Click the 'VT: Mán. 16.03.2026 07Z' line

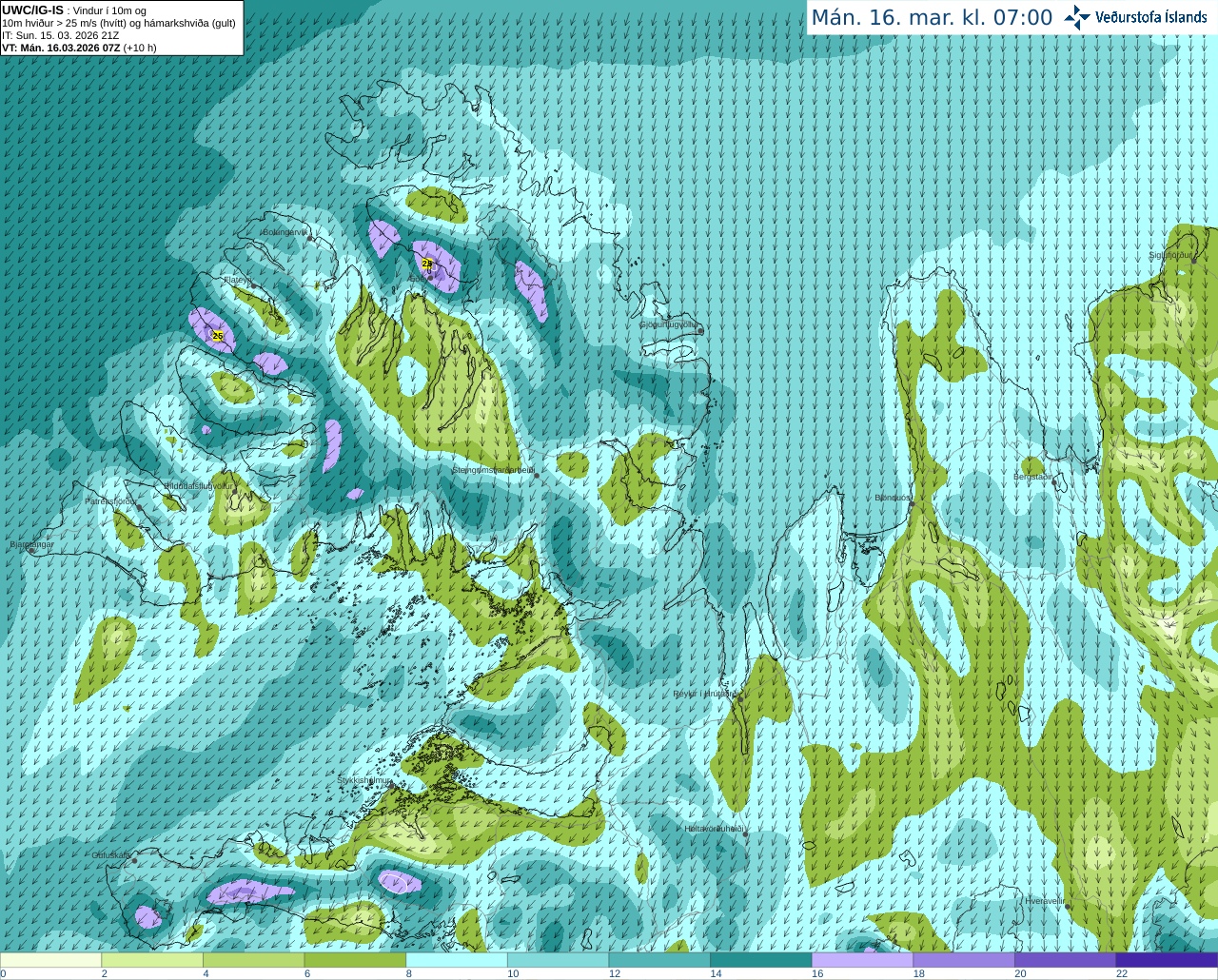point(61,48)
